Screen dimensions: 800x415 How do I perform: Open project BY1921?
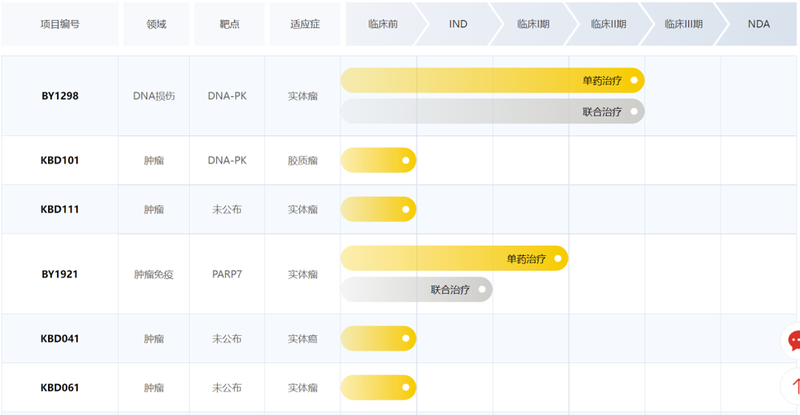(60, 274)
